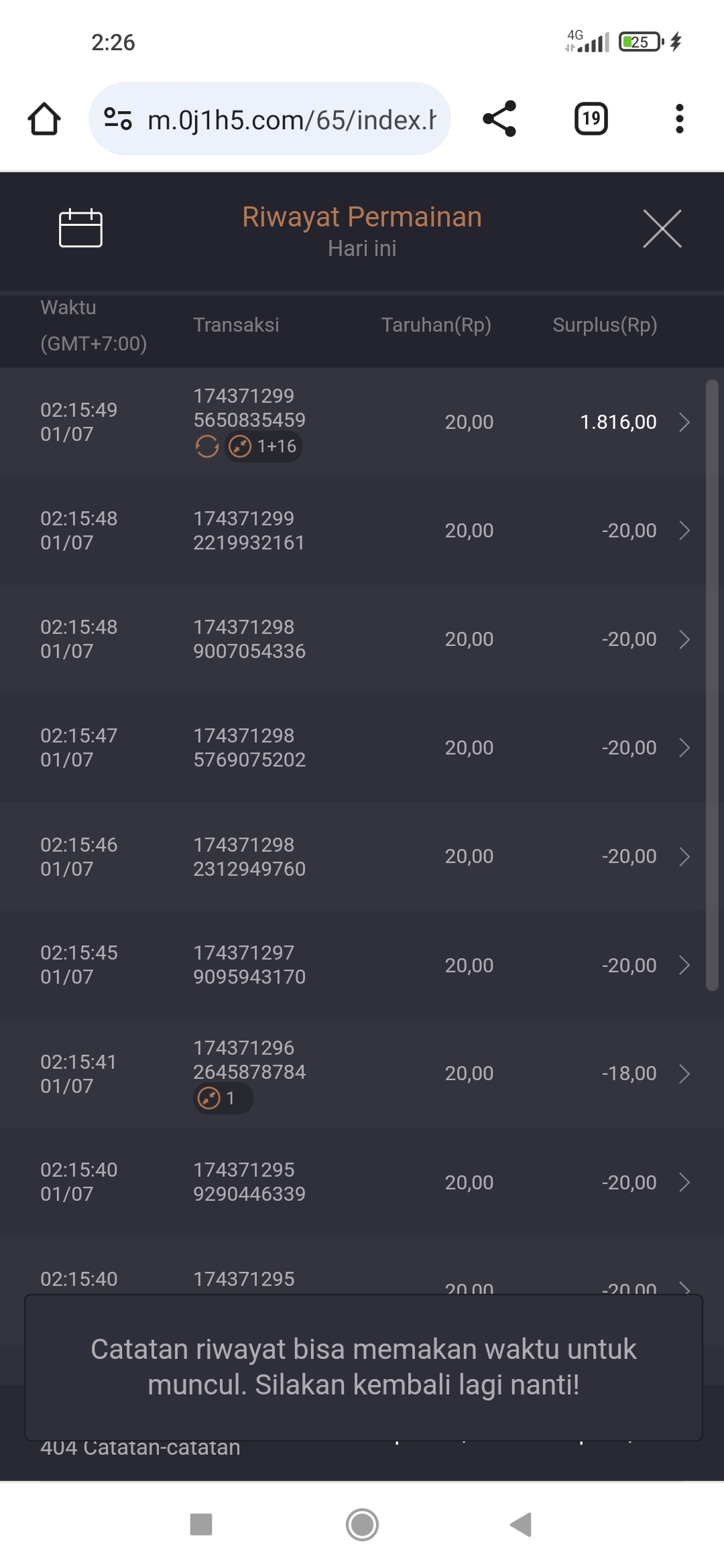Open the tab switcher showing 19 tabs
This screenshot has height=1568, width=724.
pos(591,119)
